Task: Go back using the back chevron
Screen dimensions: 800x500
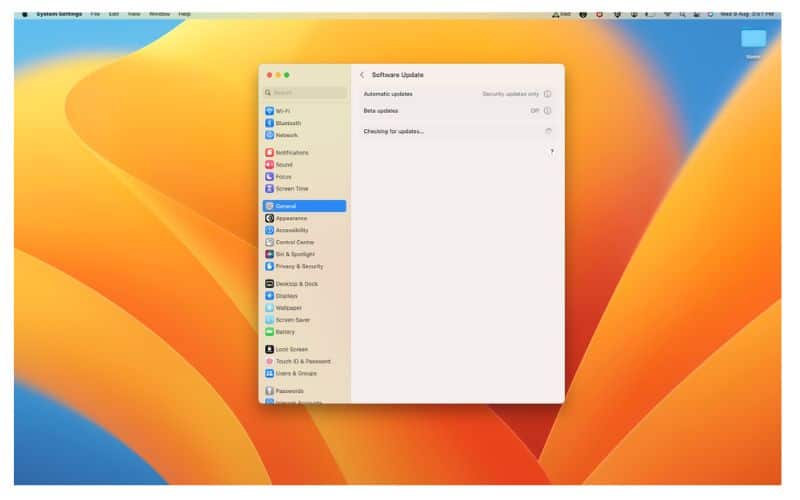Action: click(x=362, y=75)
